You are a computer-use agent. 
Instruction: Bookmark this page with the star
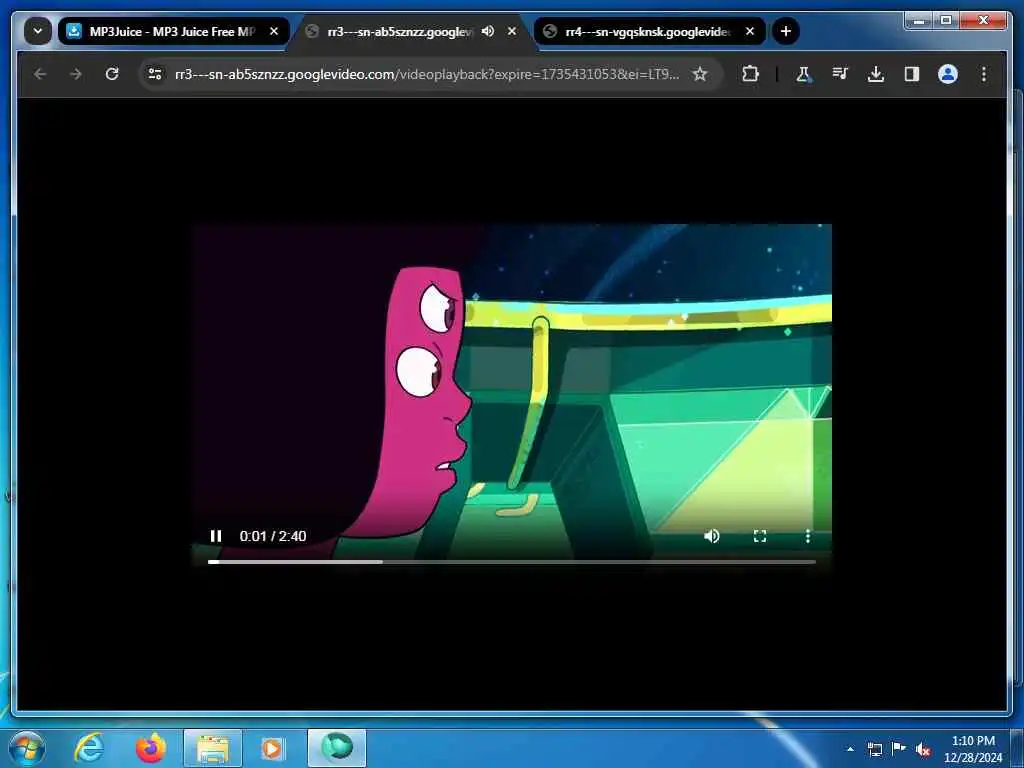[x=700, y=74]
